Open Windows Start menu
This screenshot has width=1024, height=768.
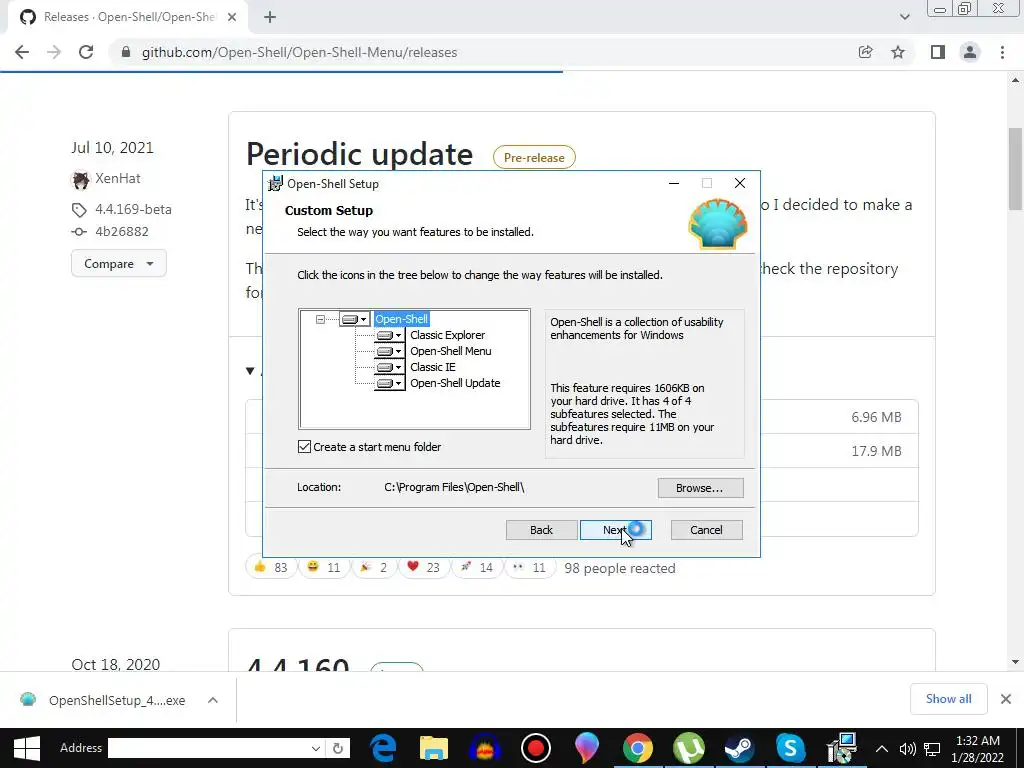pos(27,748)
